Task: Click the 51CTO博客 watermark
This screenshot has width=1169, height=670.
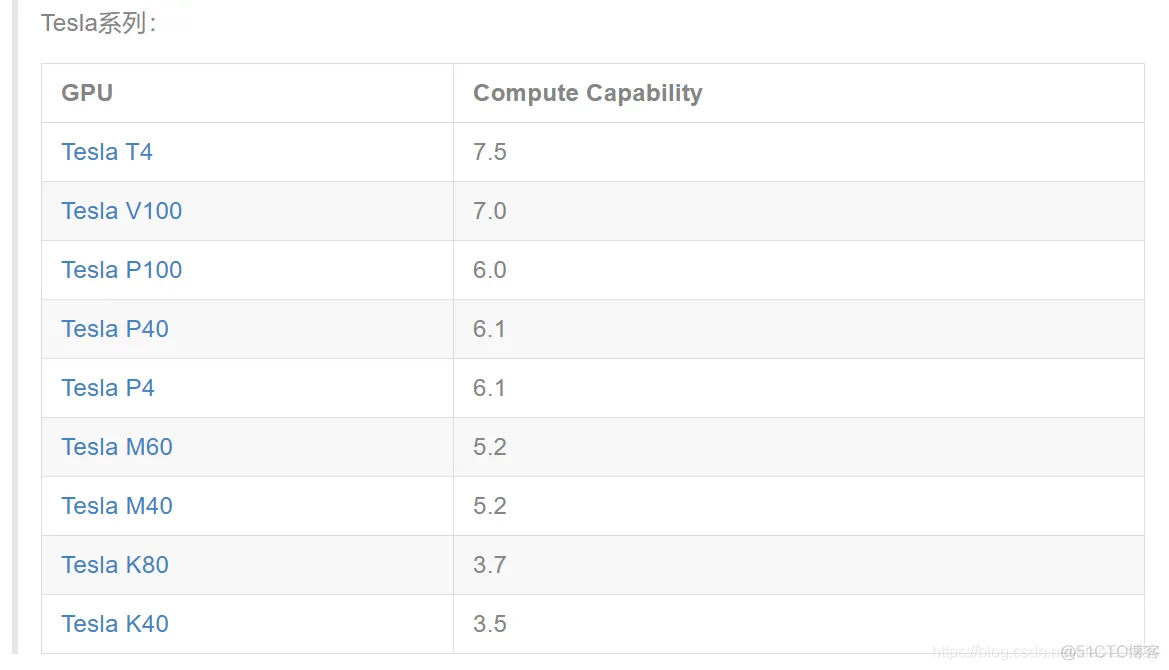Action: pos(1110,652)
